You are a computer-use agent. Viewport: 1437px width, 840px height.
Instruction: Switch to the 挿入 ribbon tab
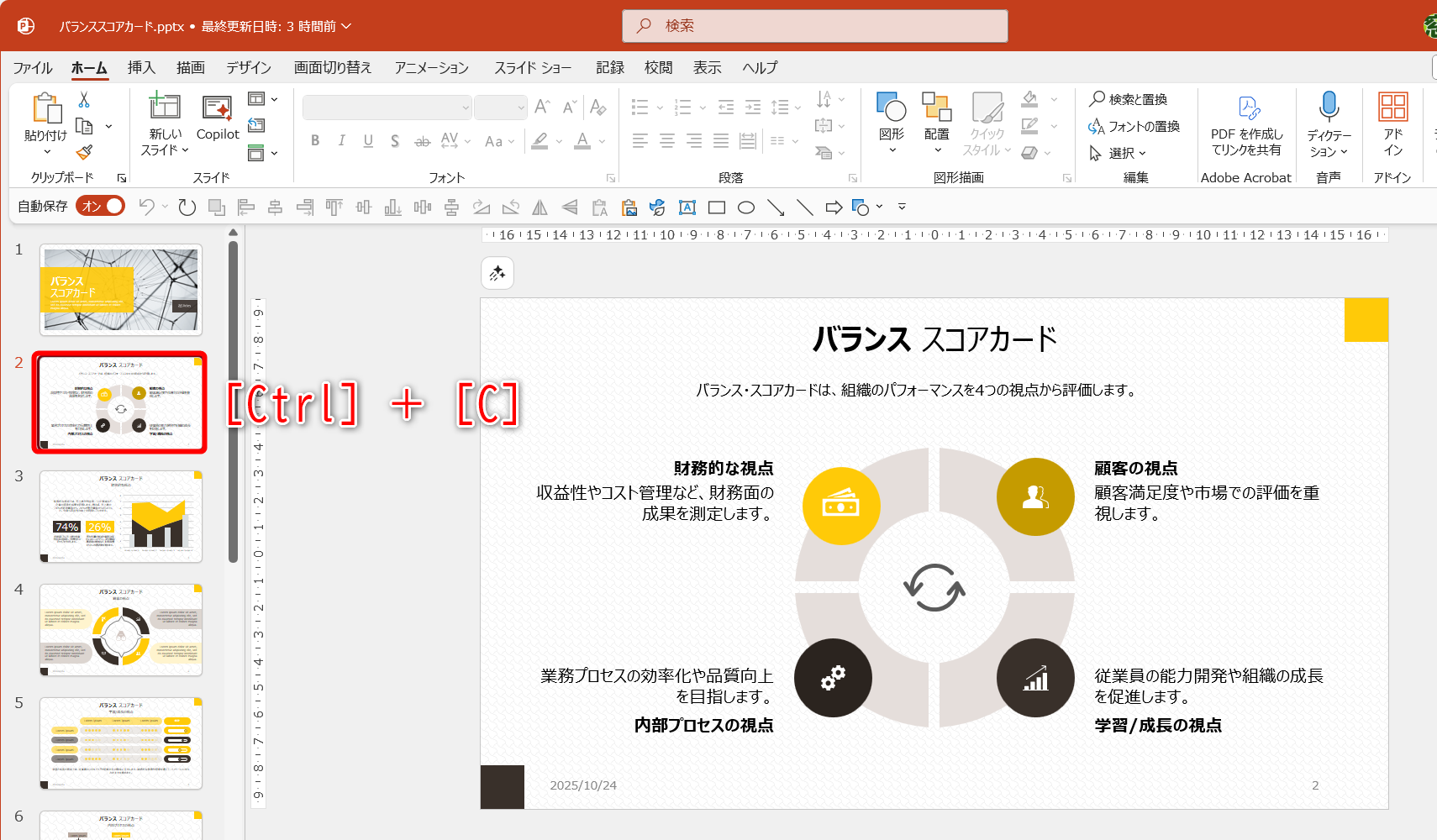tap(140, 67)
